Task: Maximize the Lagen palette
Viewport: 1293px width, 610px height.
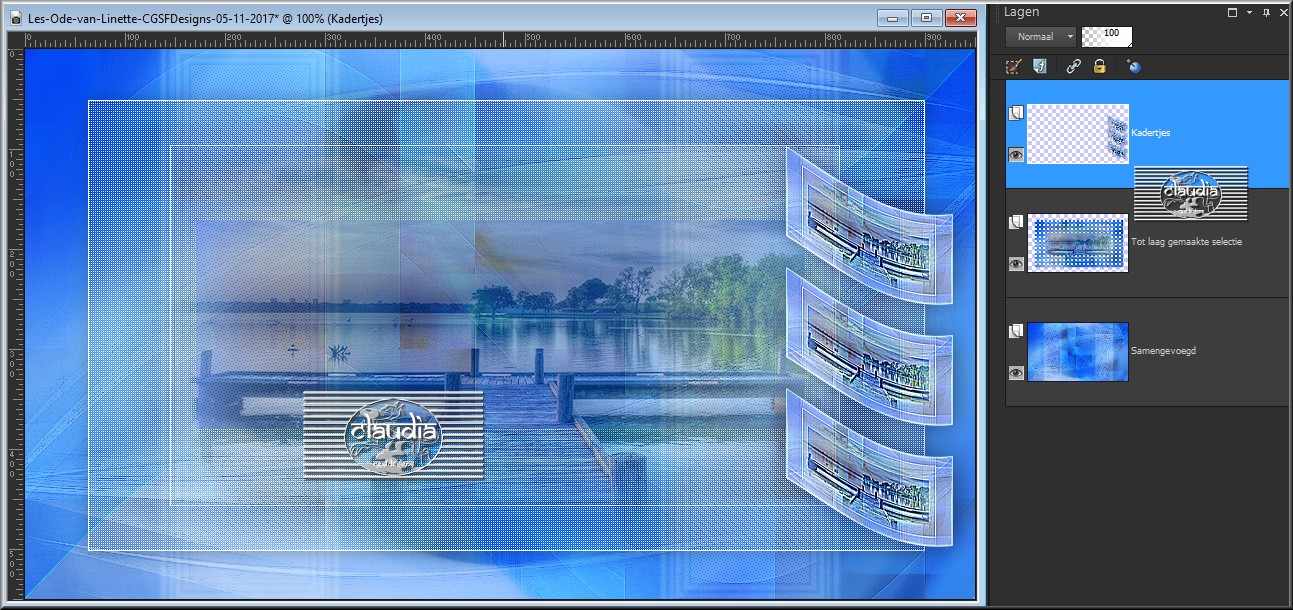Action: [1232, 12]
